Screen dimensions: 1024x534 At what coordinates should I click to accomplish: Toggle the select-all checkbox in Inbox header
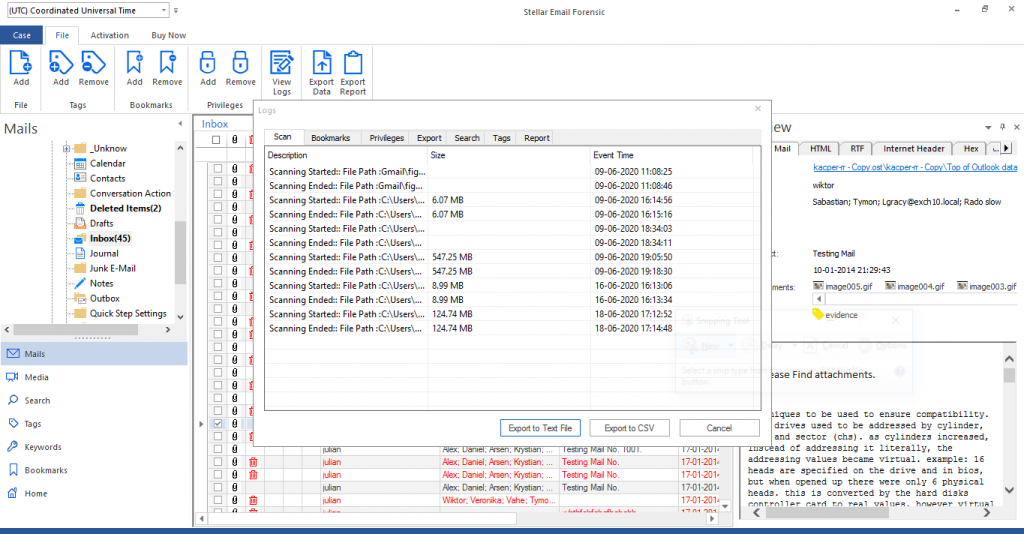tap(216, 141)
